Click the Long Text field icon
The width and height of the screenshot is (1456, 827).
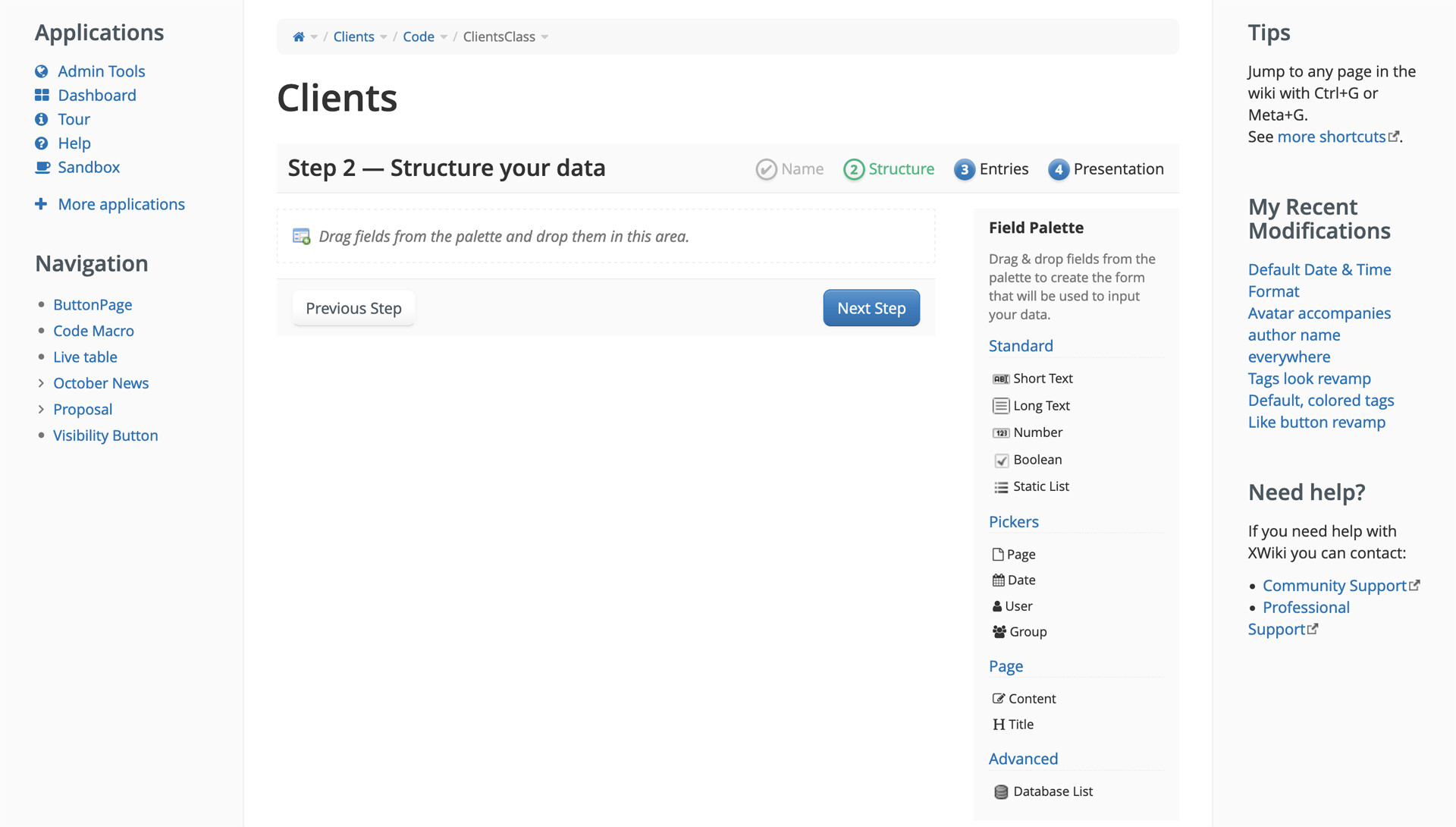click(1001, 406)
